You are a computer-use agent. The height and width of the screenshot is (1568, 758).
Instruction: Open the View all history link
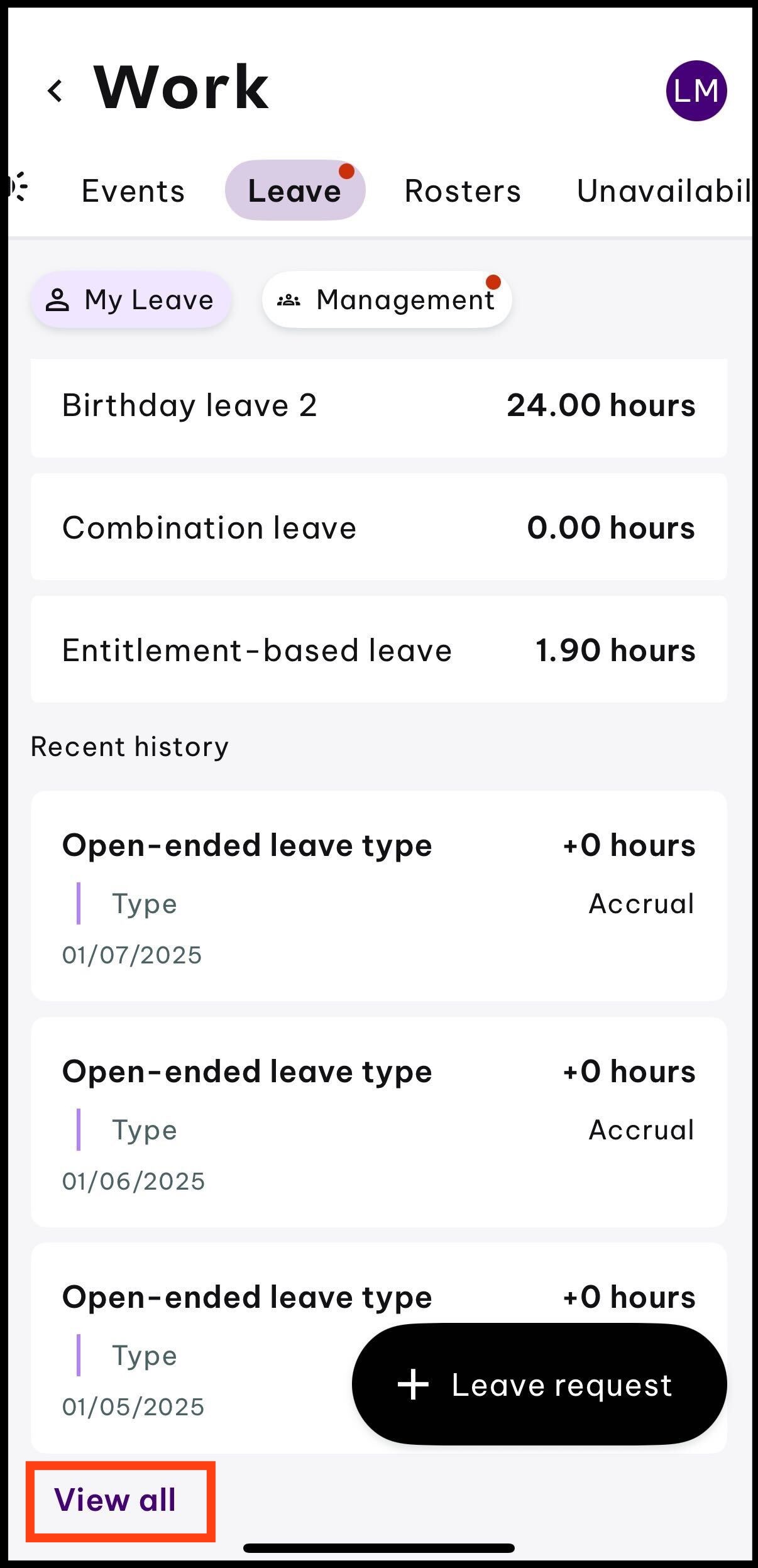tap(115, 1500)
